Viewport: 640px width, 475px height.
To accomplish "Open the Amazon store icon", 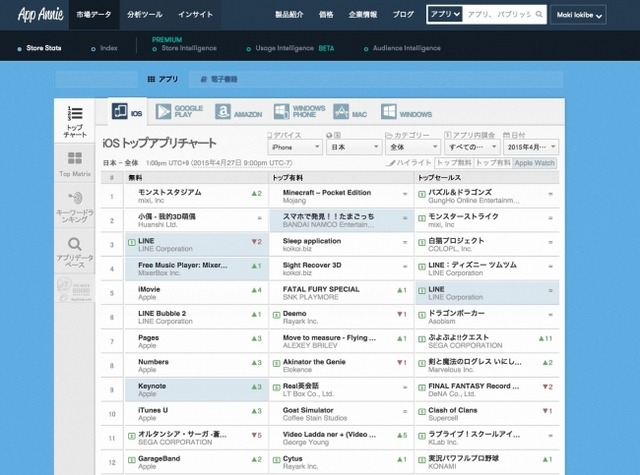I will 223,111.
